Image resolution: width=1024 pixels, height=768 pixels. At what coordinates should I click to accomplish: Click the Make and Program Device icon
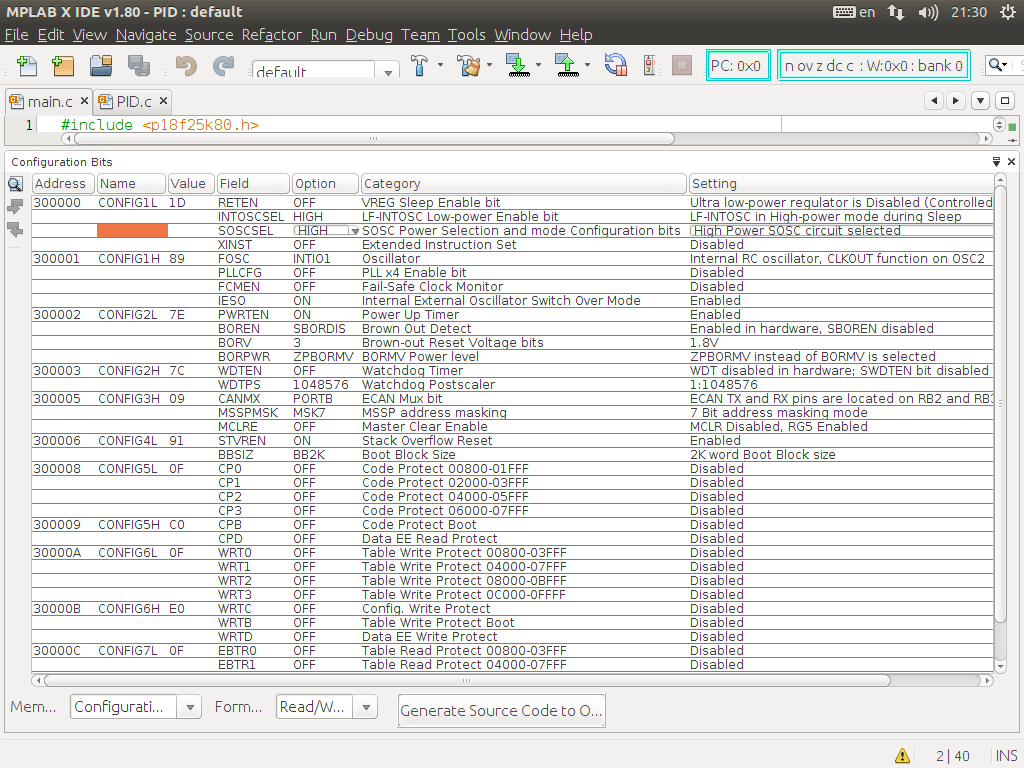click(x=518, y=65)
